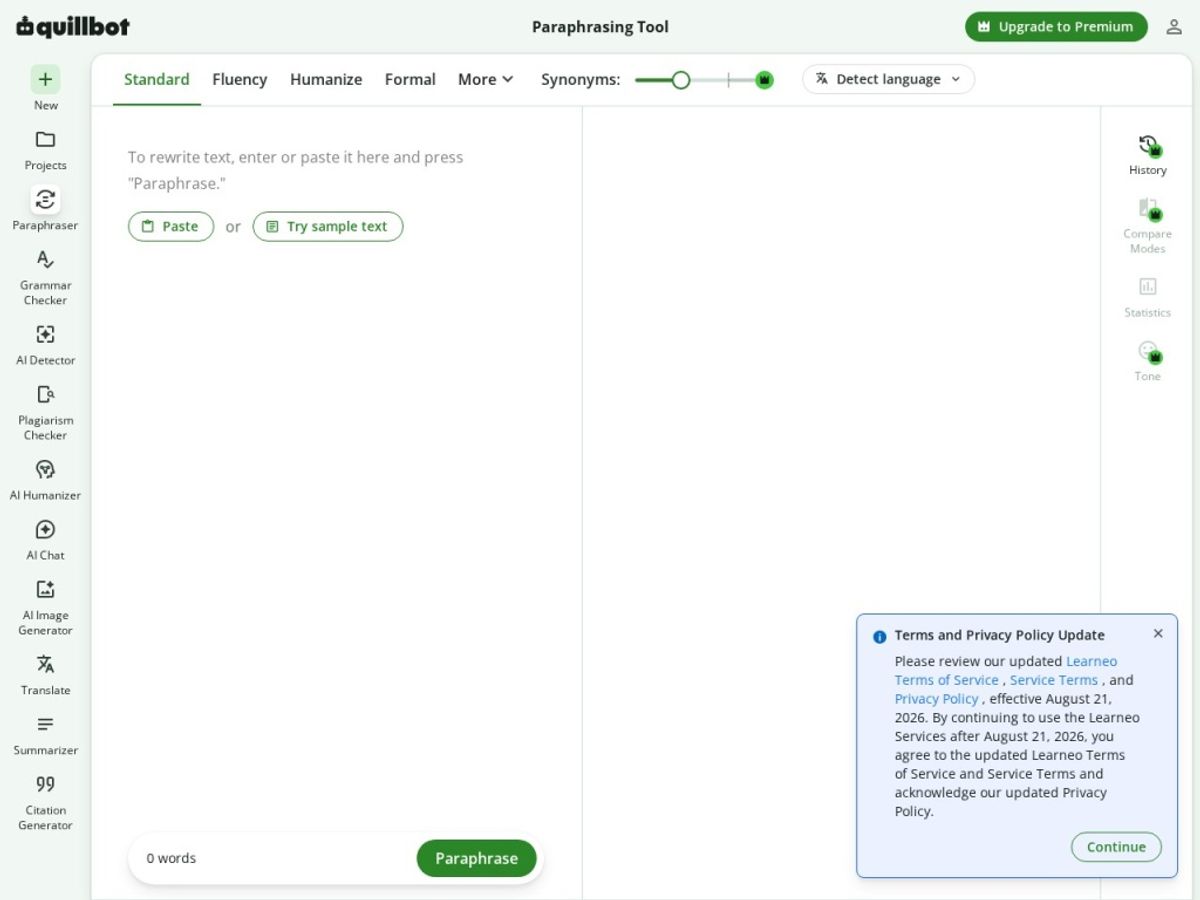Create new item with the plus icon
The height and width of the screenshot is (900, 1200).
(x=45, y=79)
